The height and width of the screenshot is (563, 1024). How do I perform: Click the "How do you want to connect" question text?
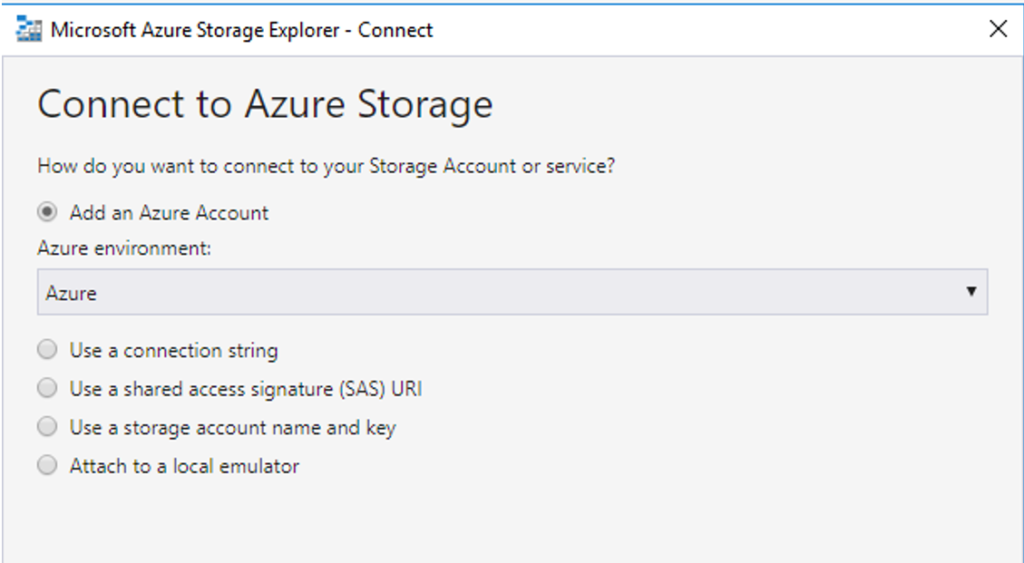(x=326, y=166)
